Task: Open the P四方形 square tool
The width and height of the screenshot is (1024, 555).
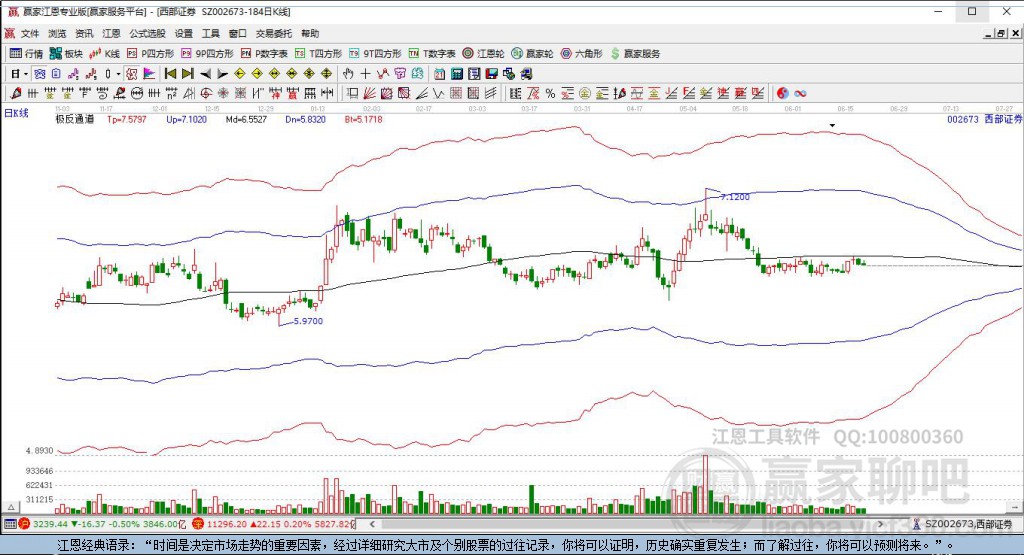Action: (150, 54)
